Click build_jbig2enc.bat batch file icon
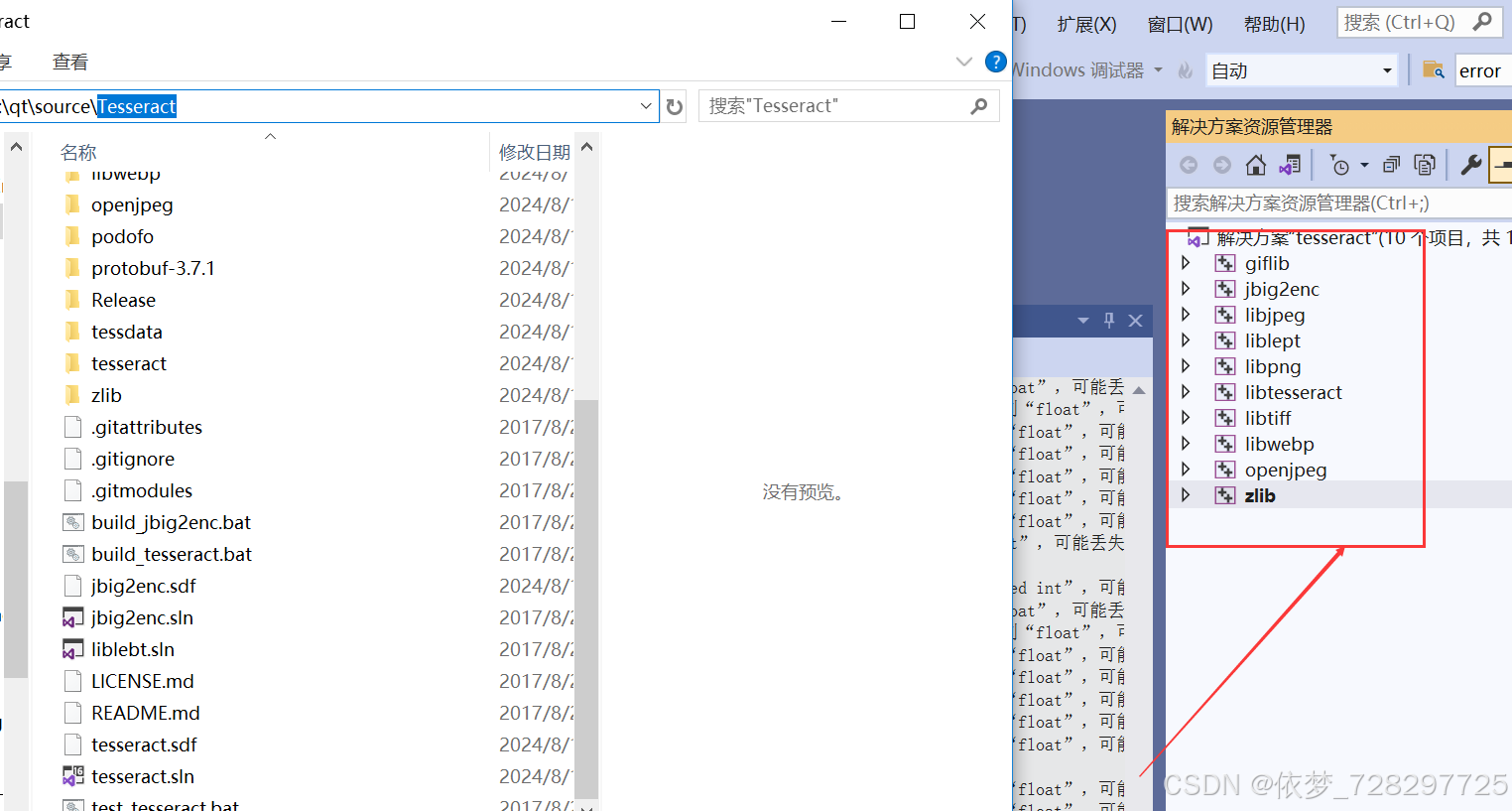Image resolution: width=1512 pixels, height=811 pixels. (x=72, y=522)
